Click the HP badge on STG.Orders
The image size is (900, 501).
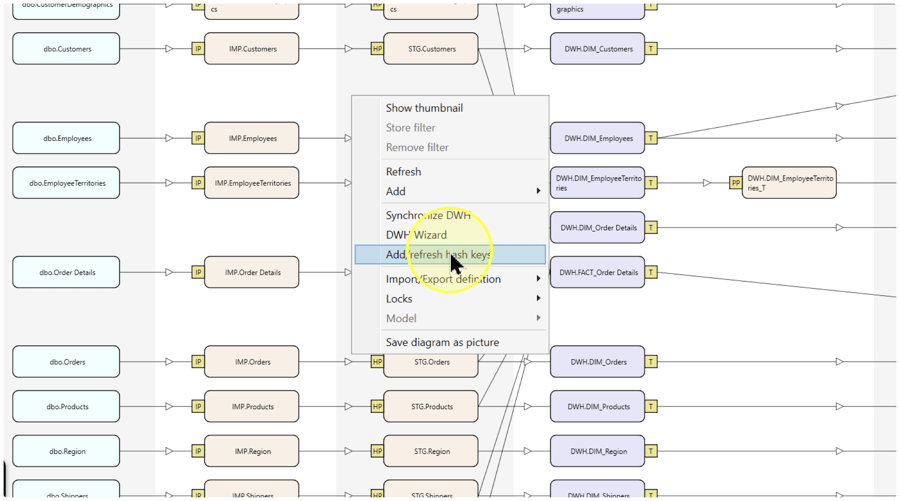[377, 362]
